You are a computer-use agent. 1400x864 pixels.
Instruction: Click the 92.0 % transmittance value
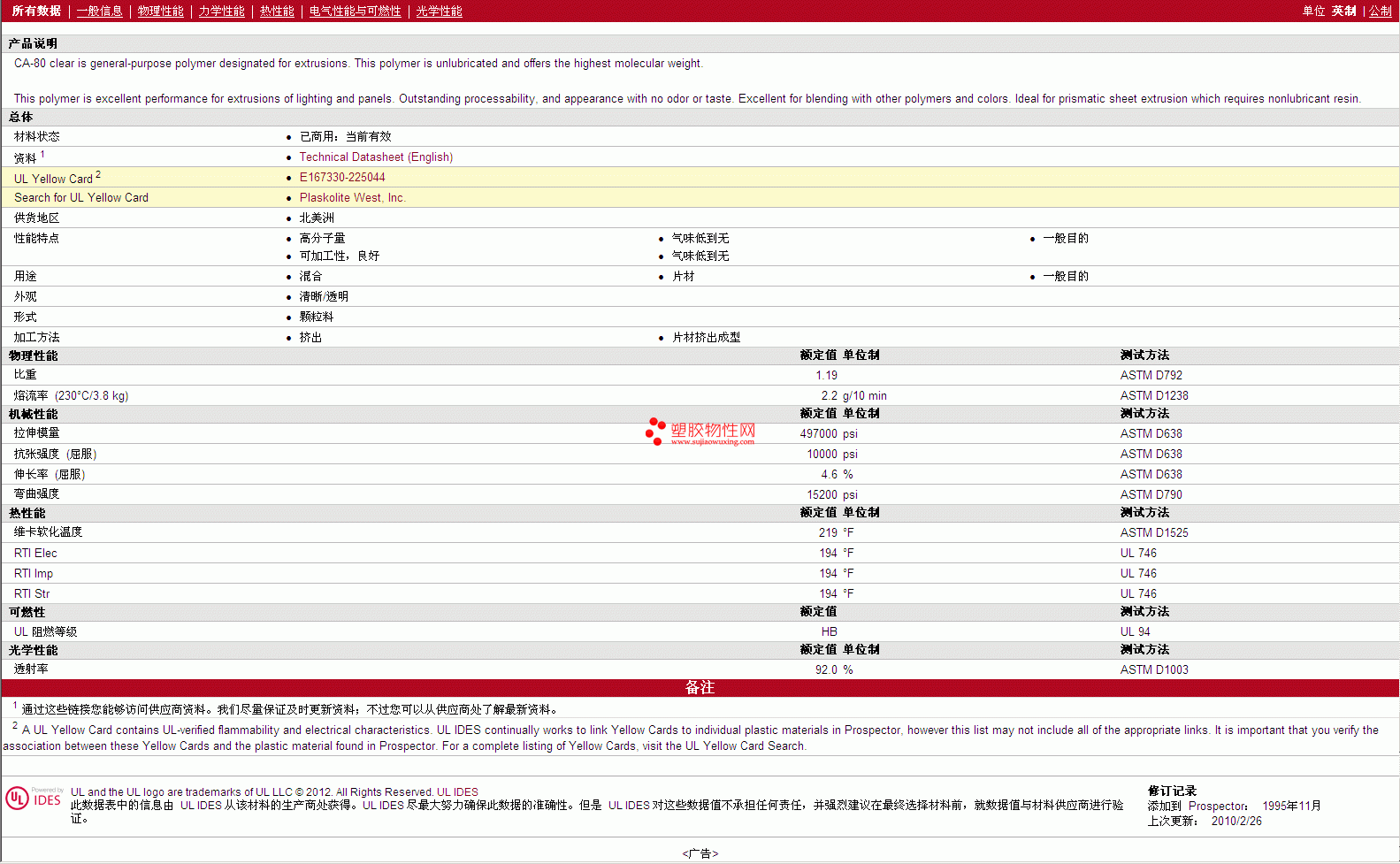coord(834,669)
